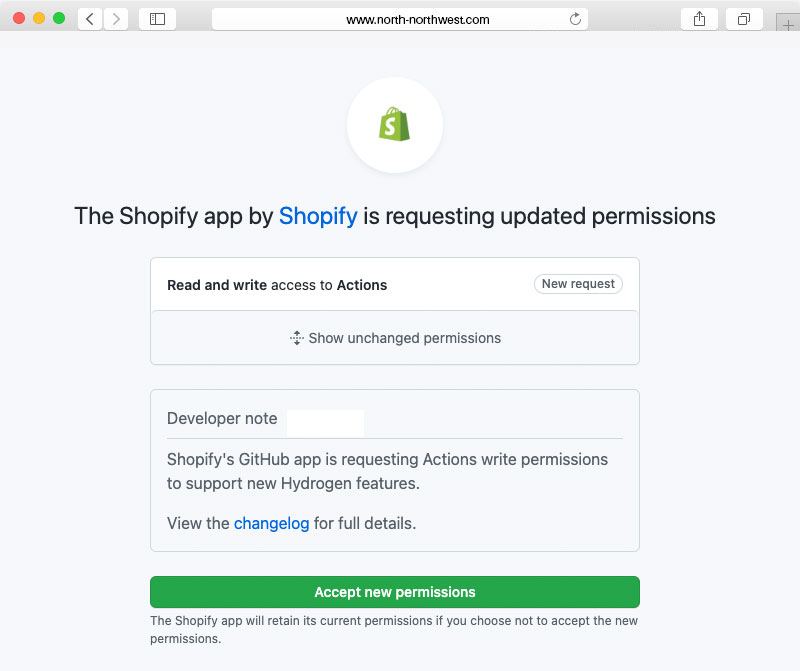Open the changelog link
The width and height of the screenshot is (800, 671).
click(271, 523)
